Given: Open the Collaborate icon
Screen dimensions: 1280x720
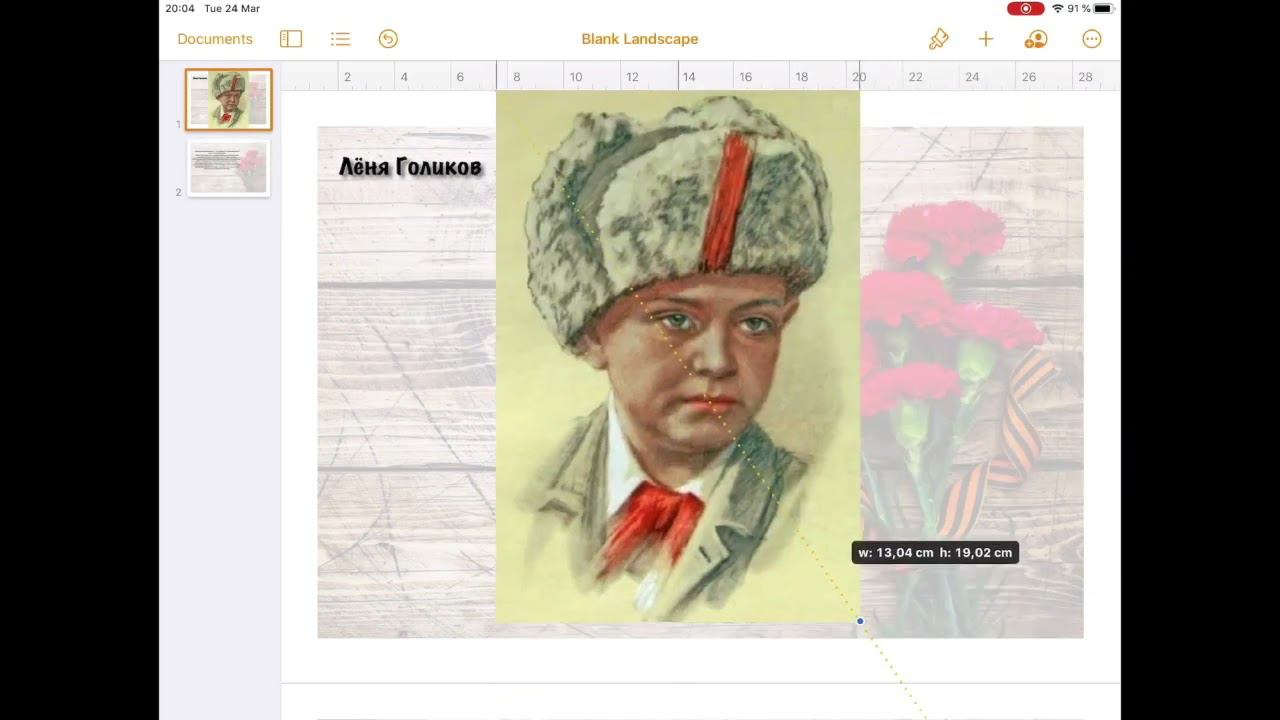Looking at the screenshot, I should pos(1035,39).
